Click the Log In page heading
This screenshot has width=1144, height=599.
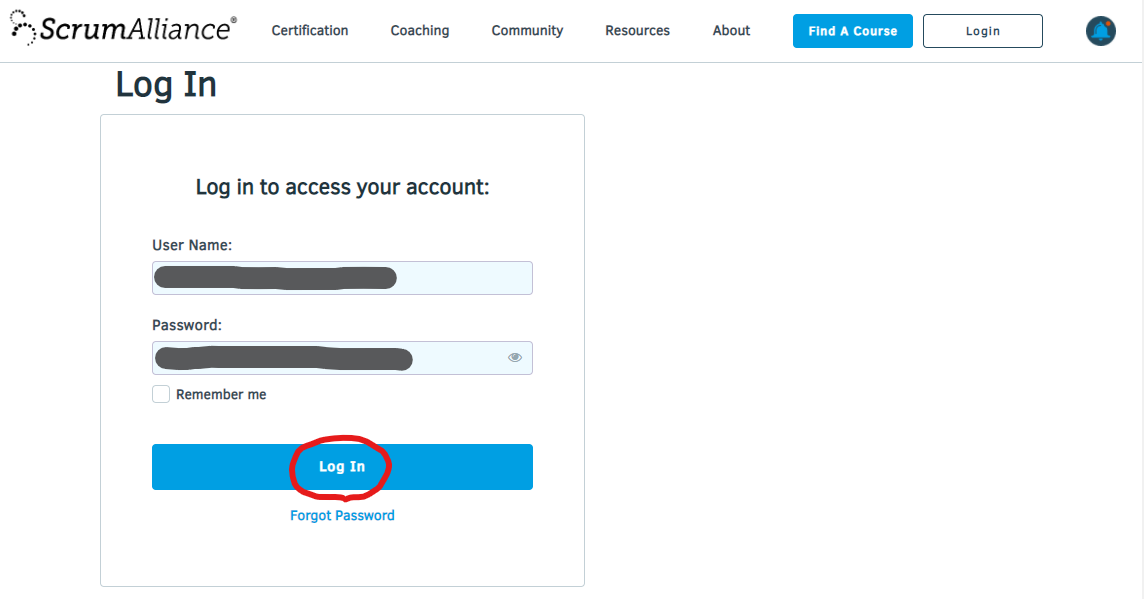click(x=166, y=85)
